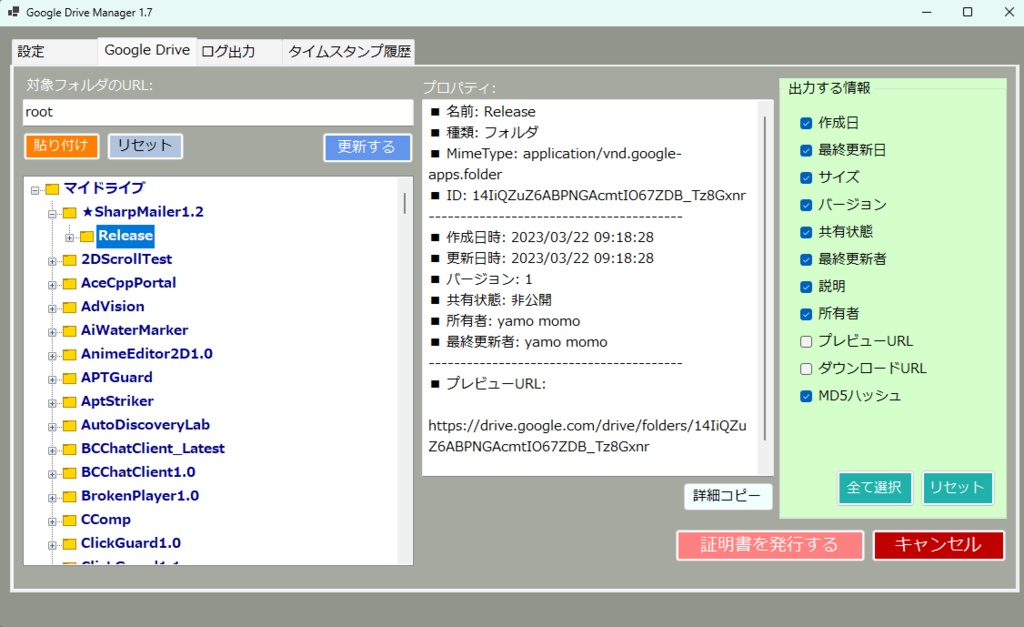The height and width of the screenshot is (627, 1024).
Task: Click the ★SharpMailer1.2 folder icon
Action: pos(69,213)
